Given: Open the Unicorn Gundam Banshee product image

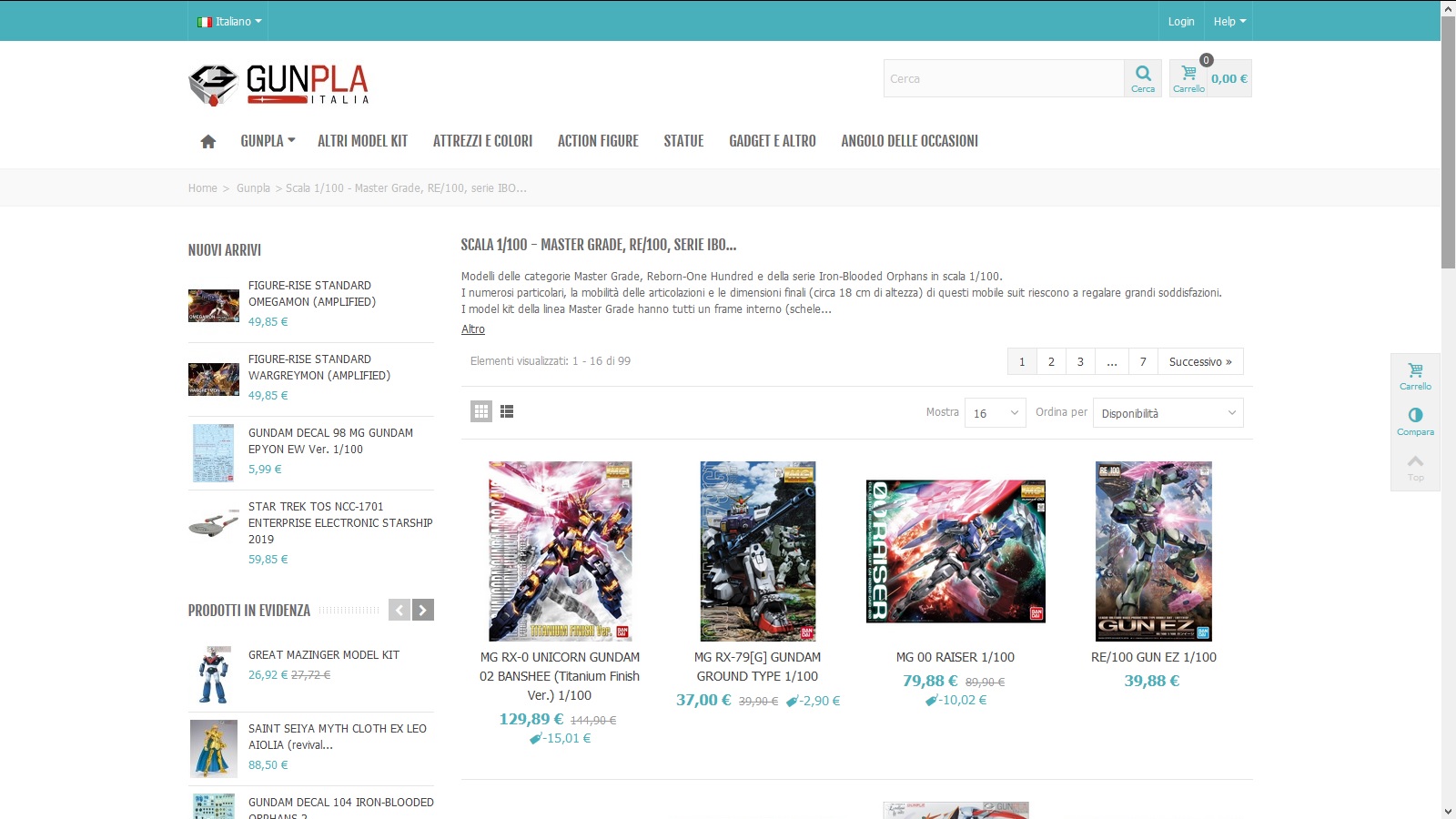Looking at the screenshot, I should pyautogui.click(x=560, y=551).
